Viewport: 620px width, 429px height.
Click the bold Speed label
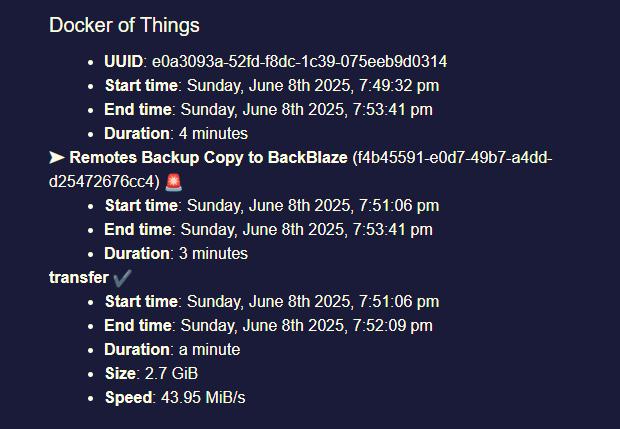(x=128, y=398)
